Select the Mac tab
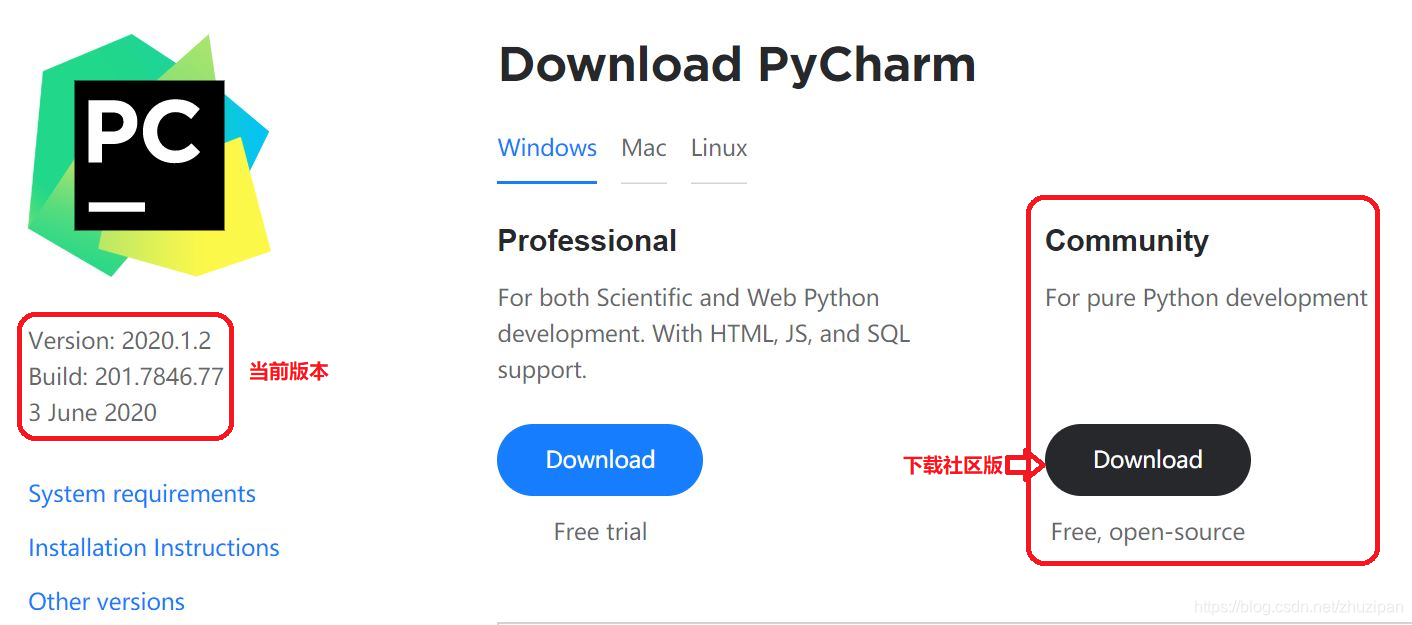 coord(643,148)
